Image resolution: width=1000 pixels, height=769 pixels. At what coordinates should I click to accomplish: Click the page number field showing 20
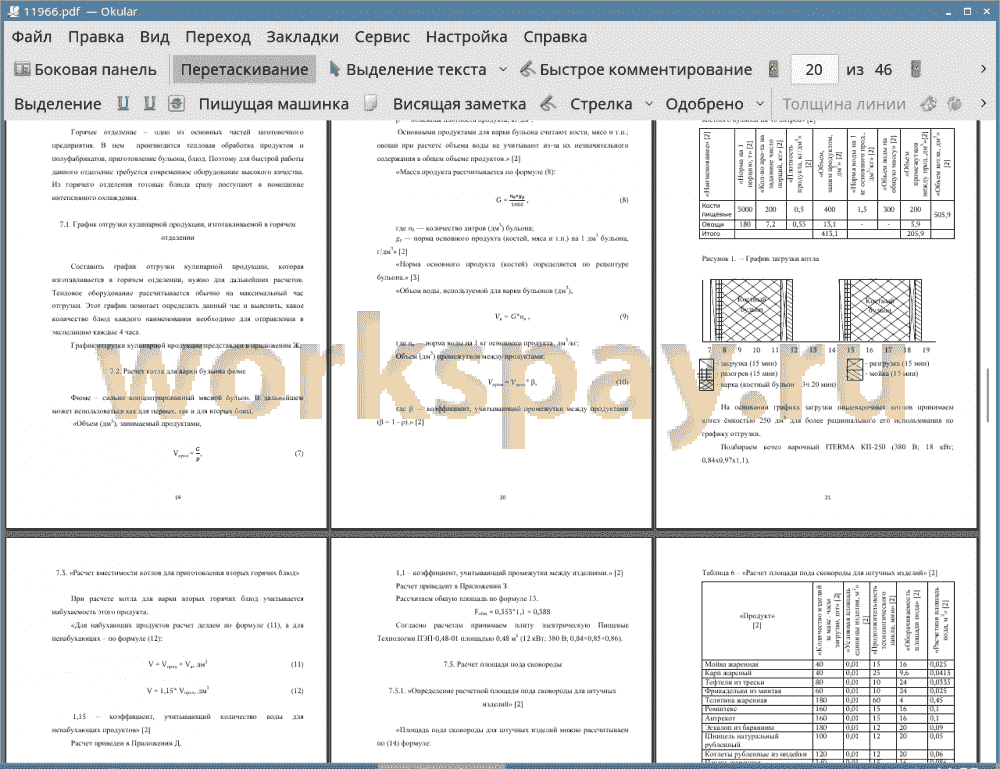[814, 70]
